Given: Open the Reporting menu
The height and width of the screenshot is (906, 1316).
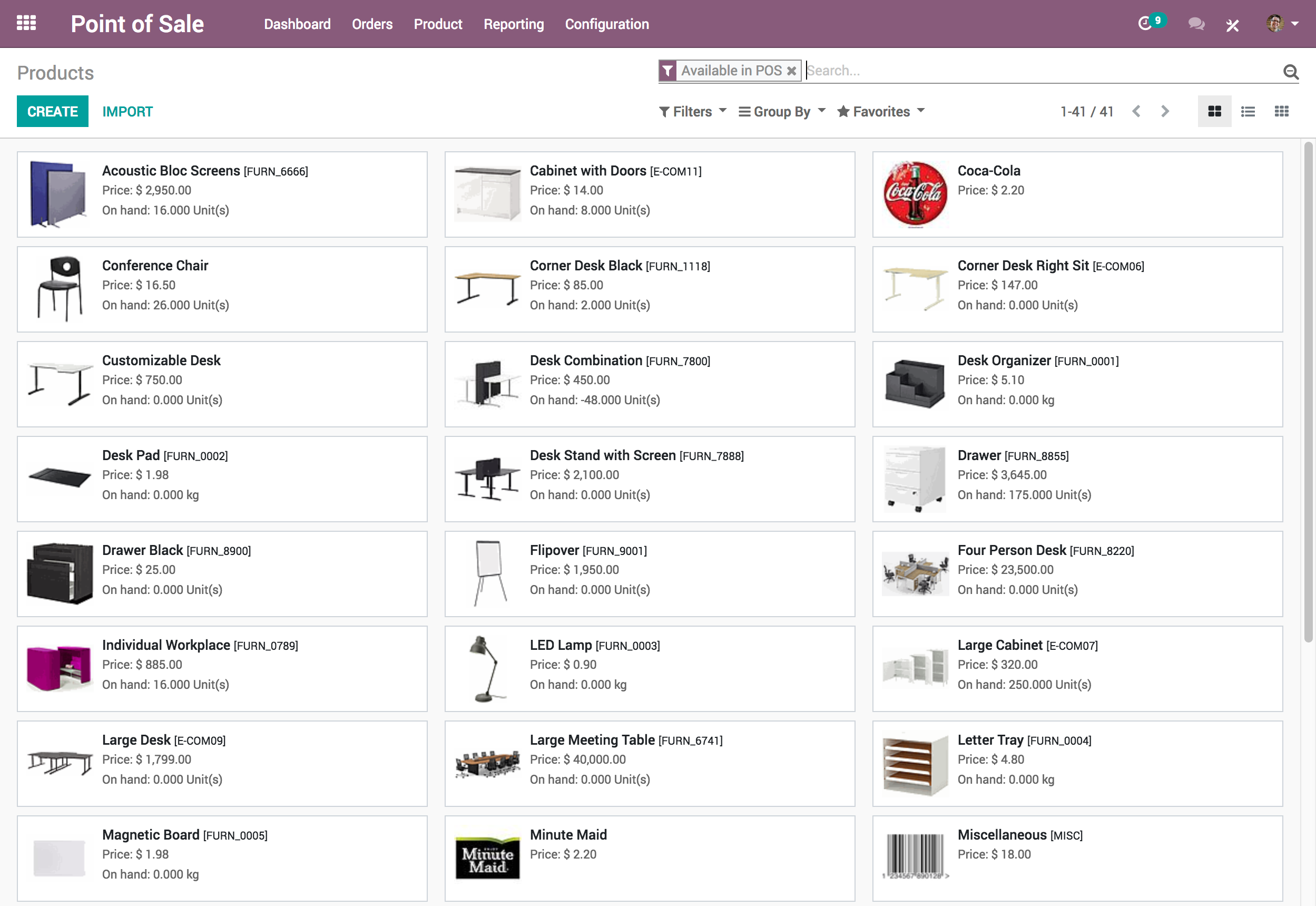Looking at the screenshot, I should click(x=513, y=24).
